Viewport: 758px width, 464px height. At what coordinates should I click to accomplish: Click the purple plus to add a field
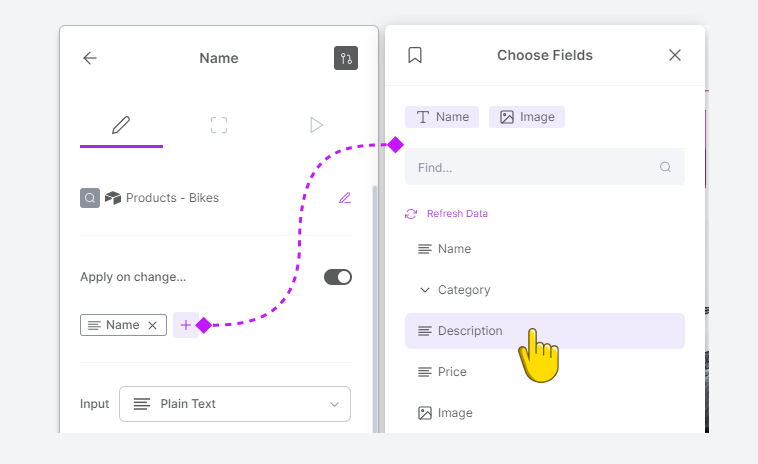tap(186, 325)
